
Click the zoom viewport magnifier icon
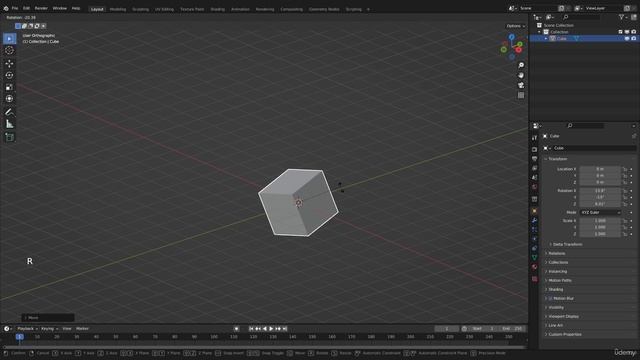tap(521, 65)
